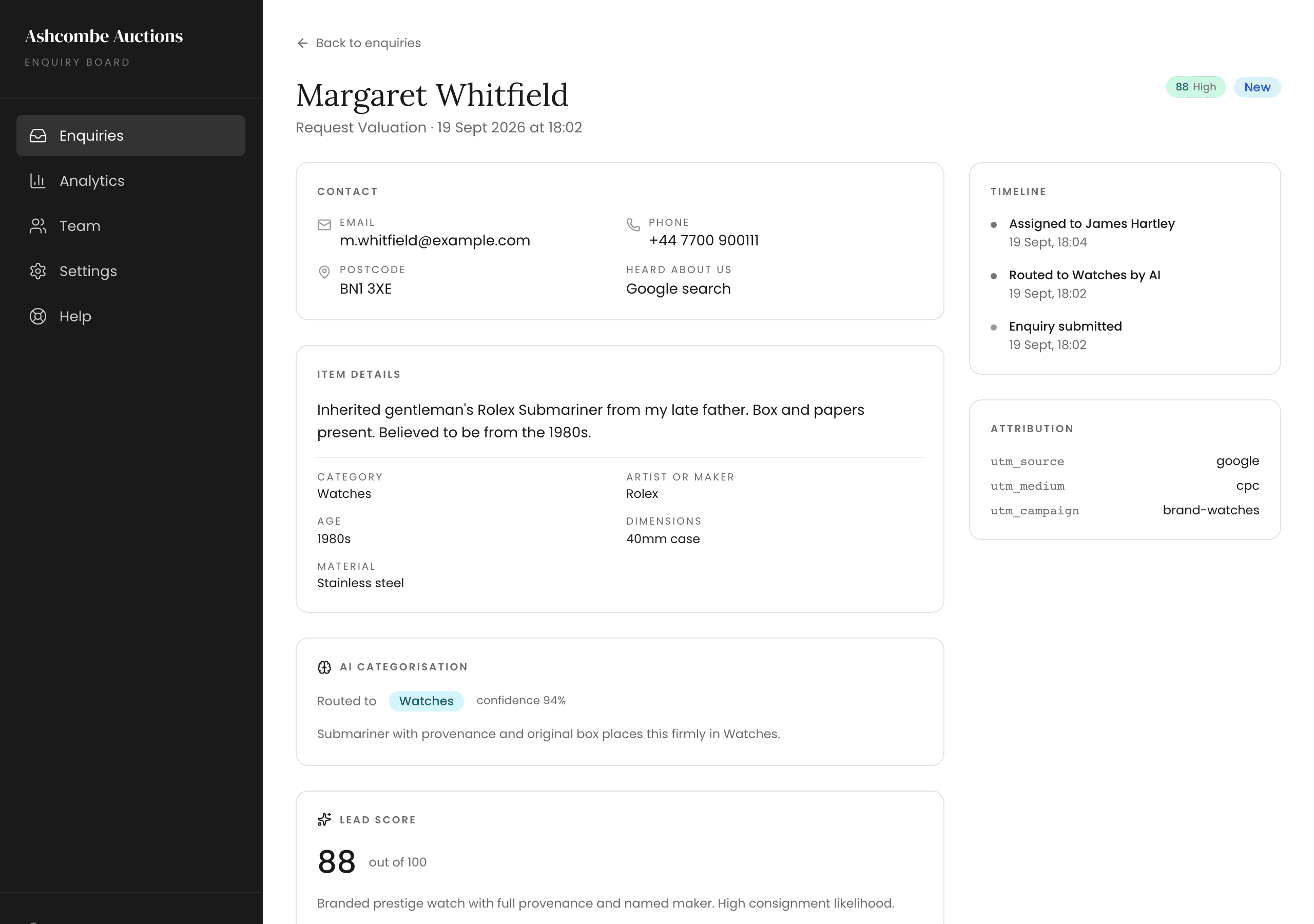
Task: Click the Help lifebuoy icon
Action: 38,317
